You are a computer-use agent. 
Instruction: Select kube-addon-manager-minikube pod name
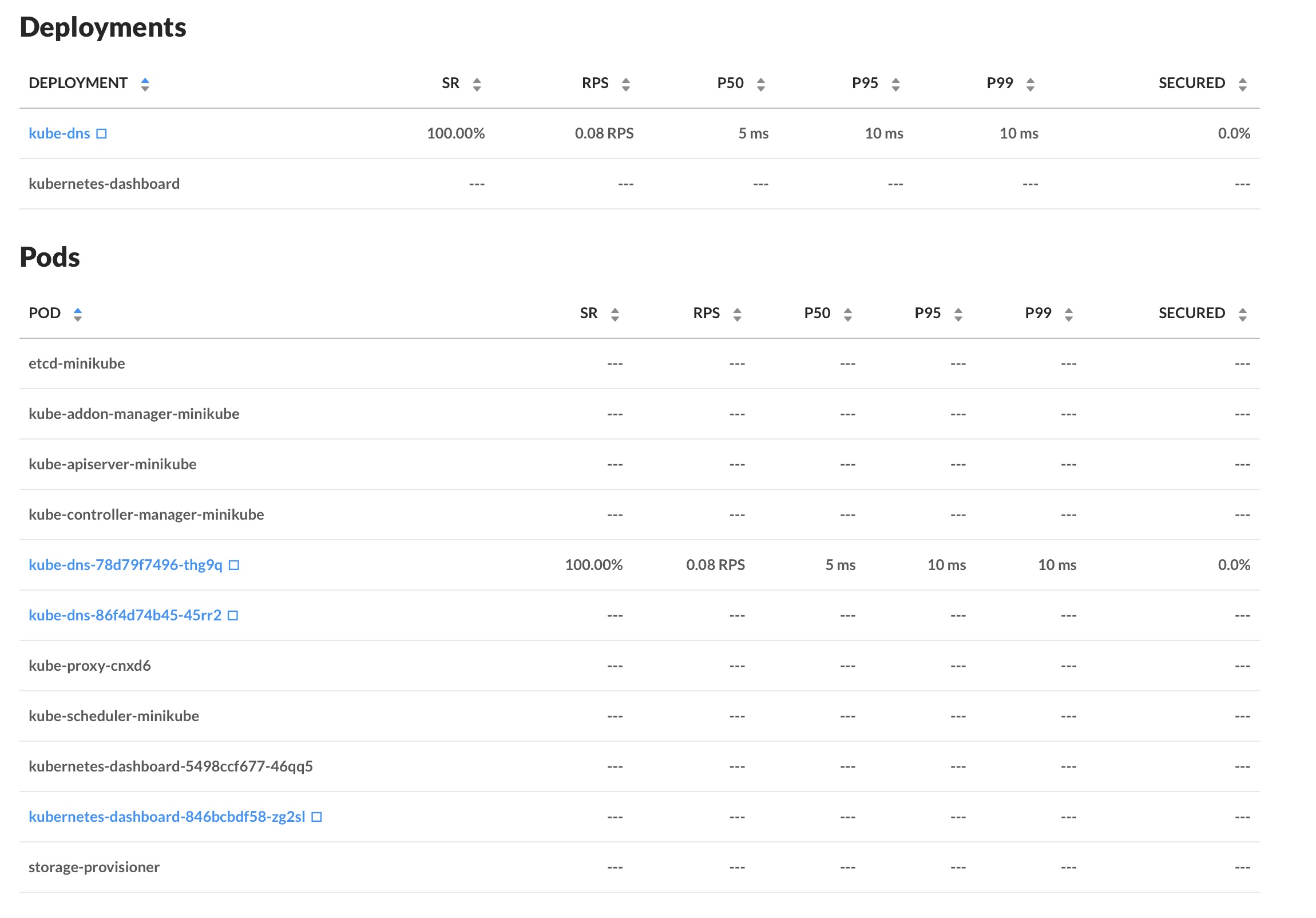tap(134, 414)
